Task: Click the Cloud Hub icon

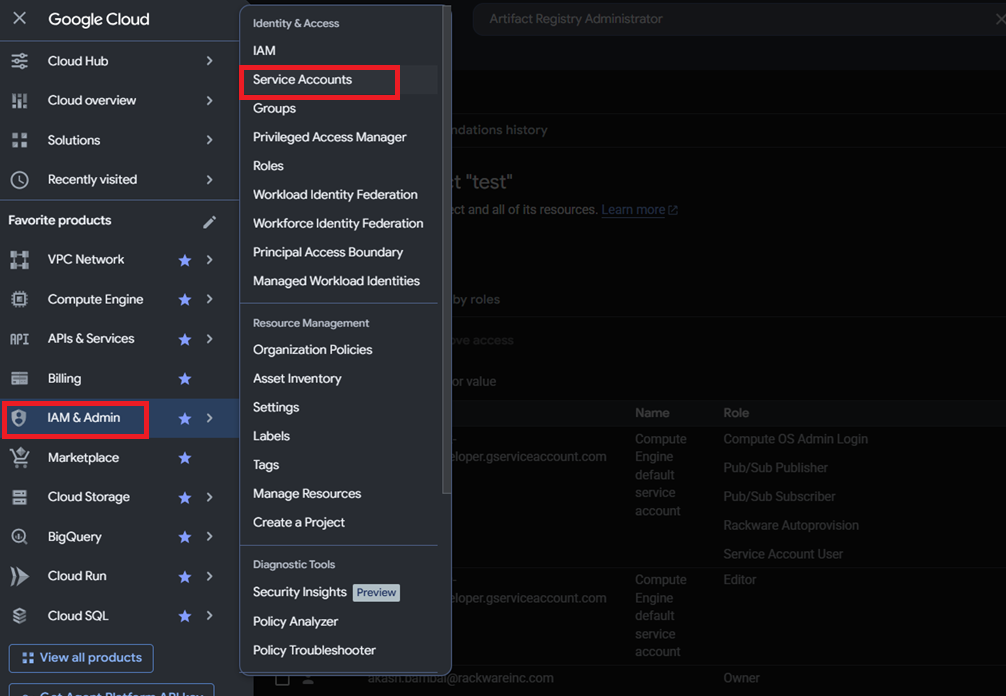Action: pyautogui.click(x=20, y=61)
